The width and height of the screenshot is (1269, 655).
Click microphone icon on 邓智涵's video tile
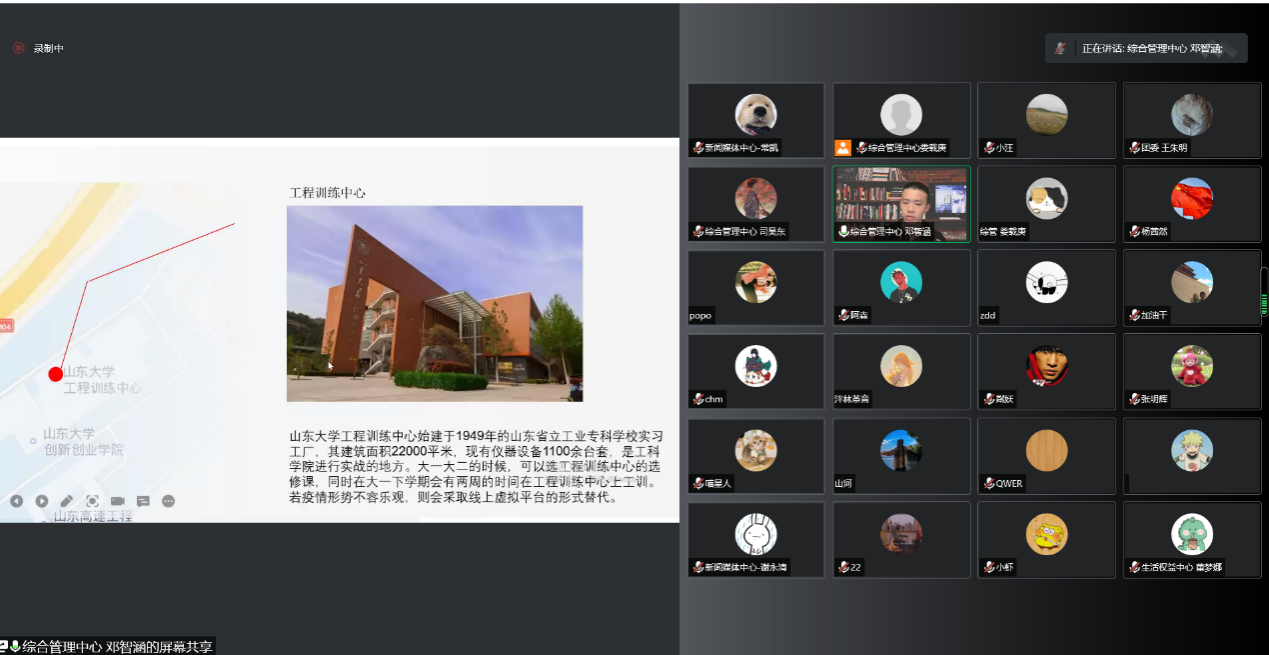(x=843, y=232)
